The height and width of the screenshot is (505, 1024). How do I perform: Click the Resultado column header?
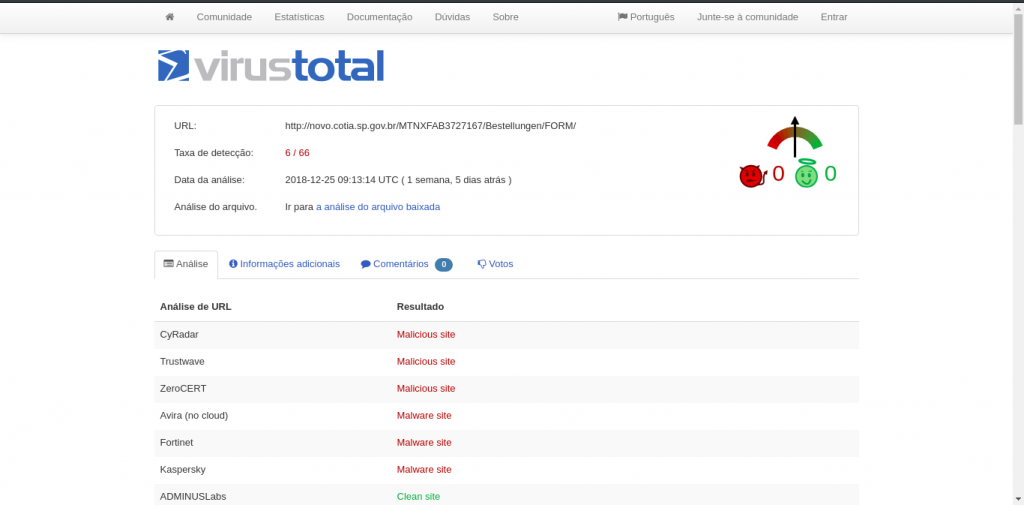point(421,306)
